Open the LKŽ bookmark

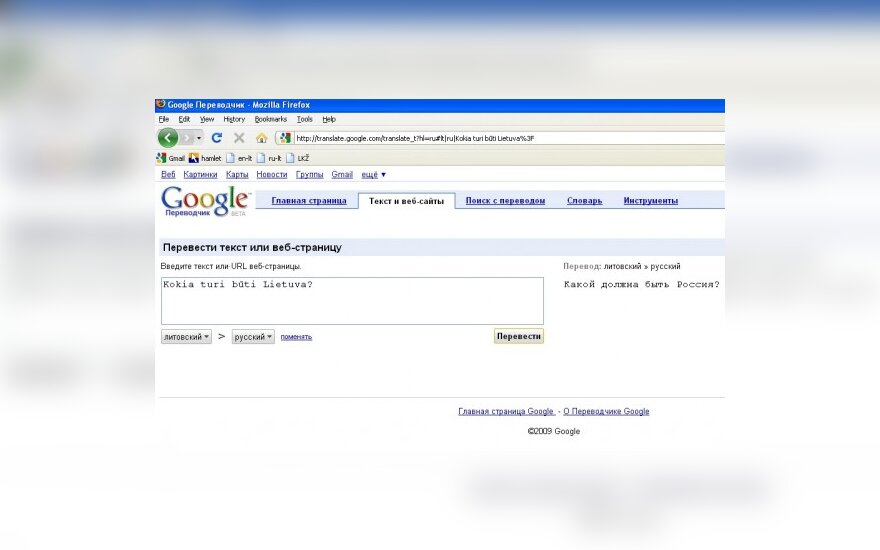(298, 158)
